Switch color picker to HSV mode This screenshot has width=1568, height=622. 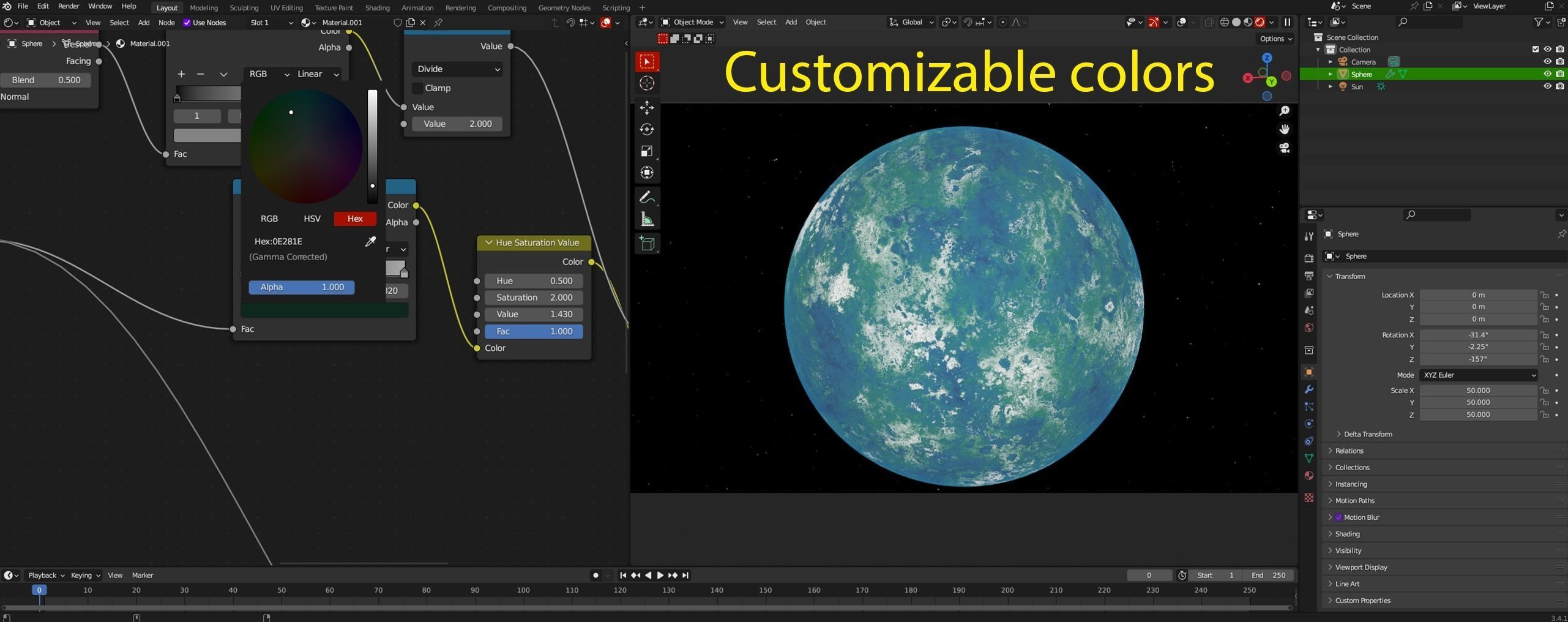(312, 219)
